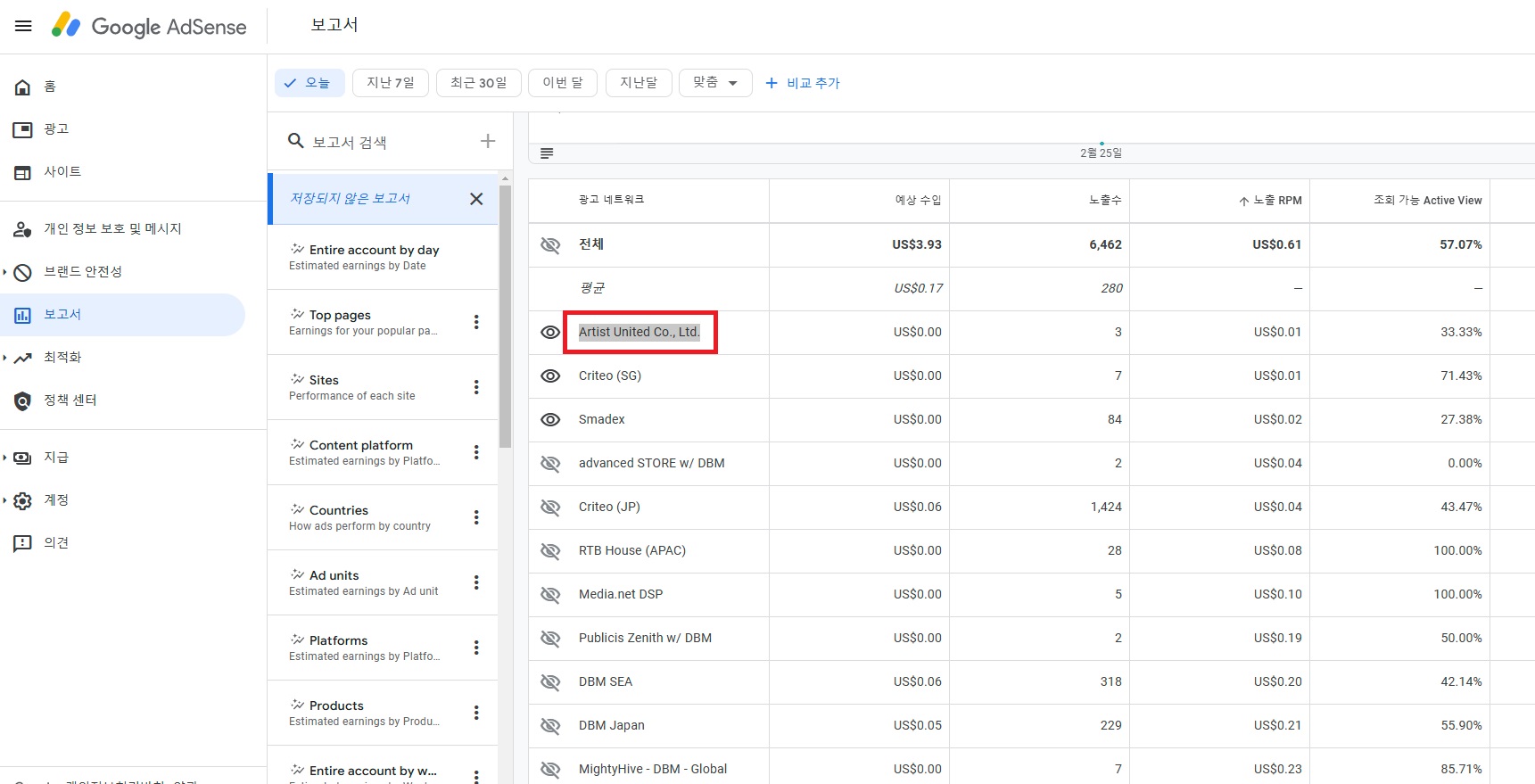Expand 계정 account arrow

[x=4, y=500]
